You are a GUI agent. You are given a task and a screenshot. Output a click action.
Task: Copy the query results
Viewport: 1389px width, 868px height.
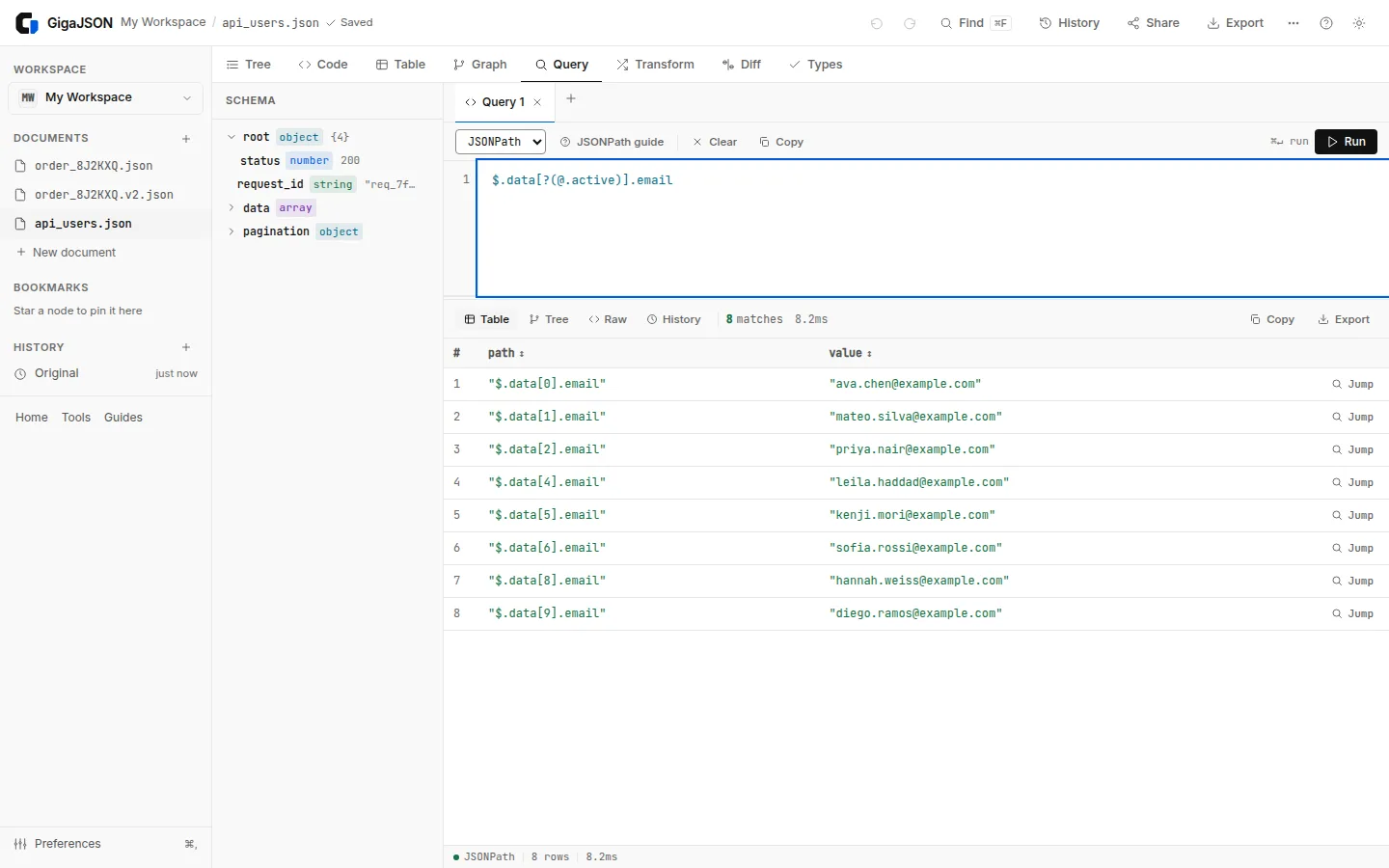[x=1272, y=319]
